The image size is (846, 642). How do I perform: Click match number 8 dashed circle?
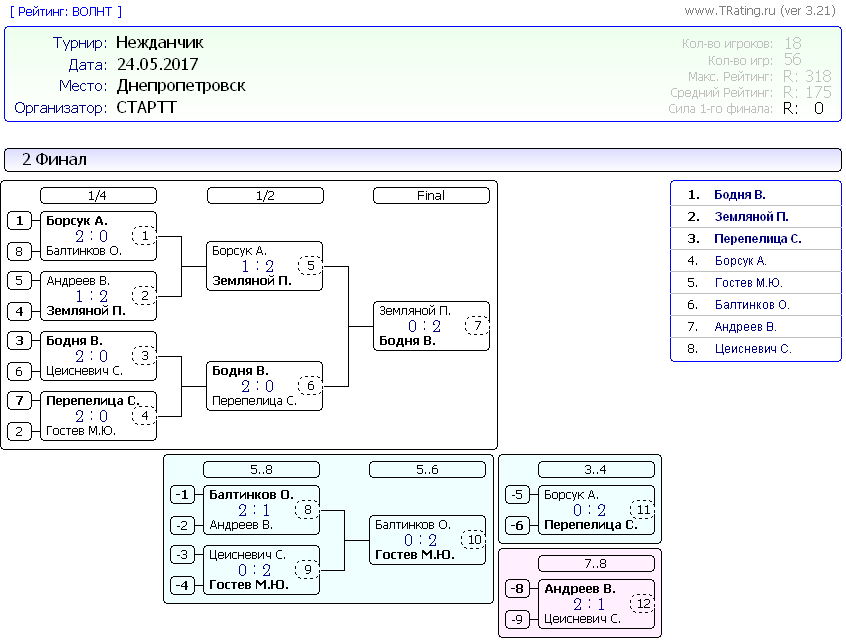(307, 510)
